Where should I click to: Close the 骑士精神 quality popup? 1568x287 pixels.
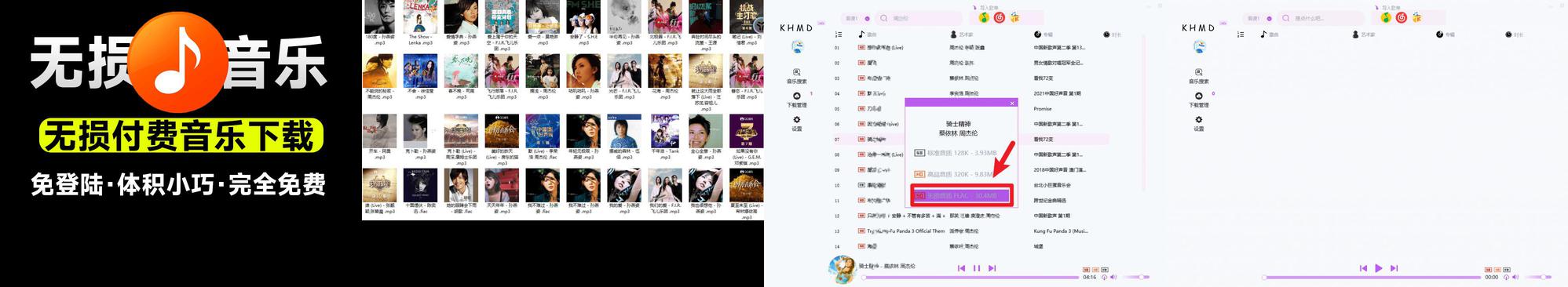[x=1012, y=103]
